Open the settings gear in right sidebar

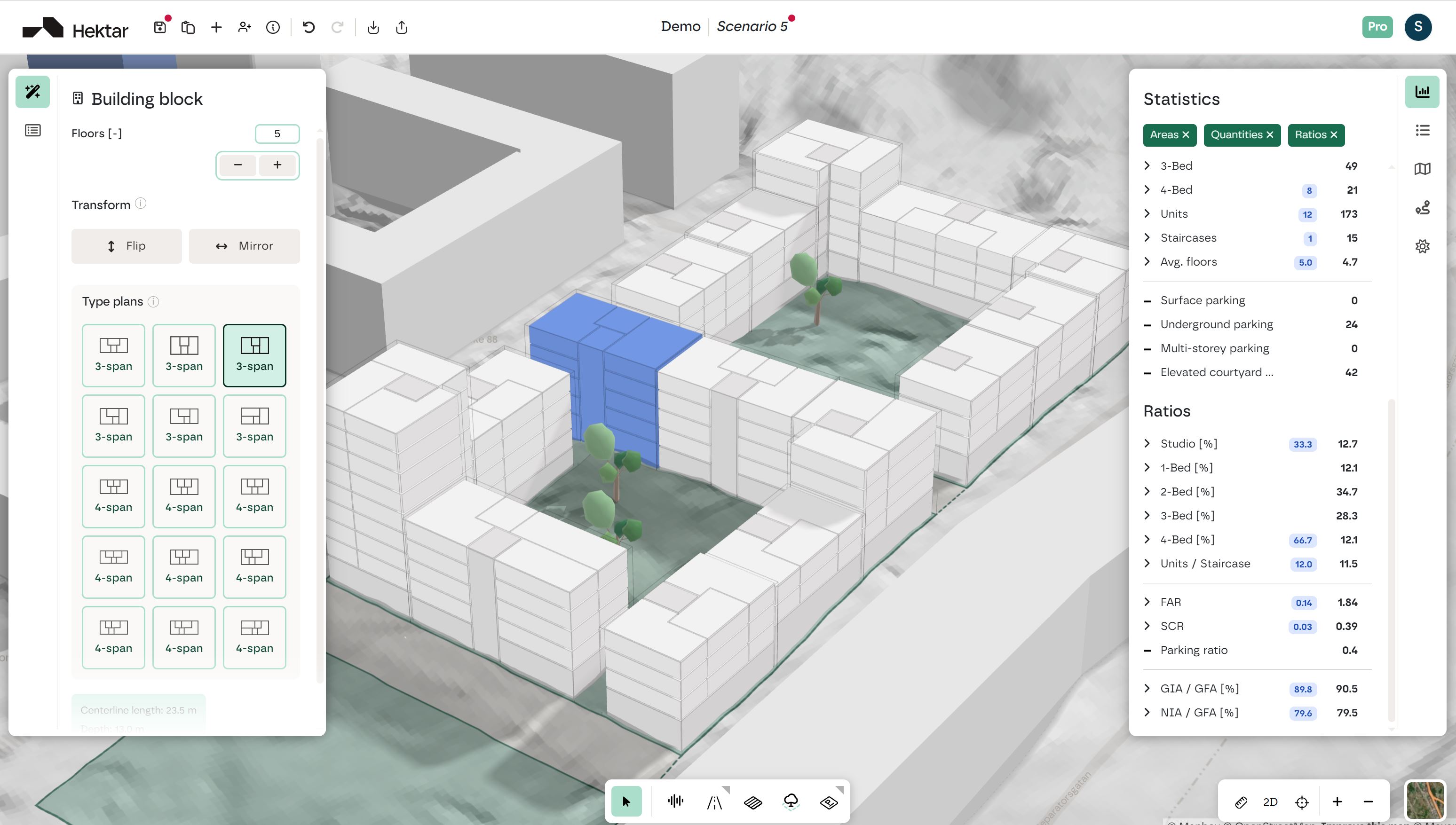pos(1422,246)
